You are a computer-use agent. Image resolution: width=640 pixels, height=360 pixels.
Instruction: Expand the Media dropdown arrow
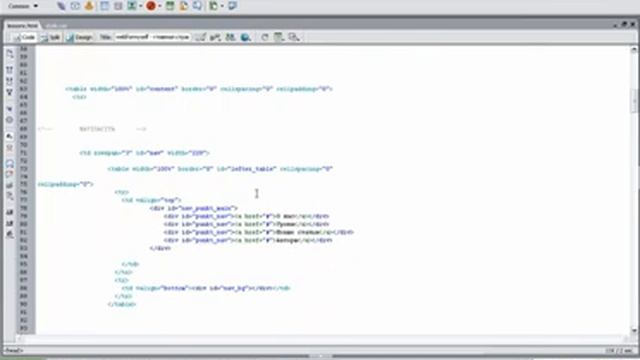tap(160, 6)
